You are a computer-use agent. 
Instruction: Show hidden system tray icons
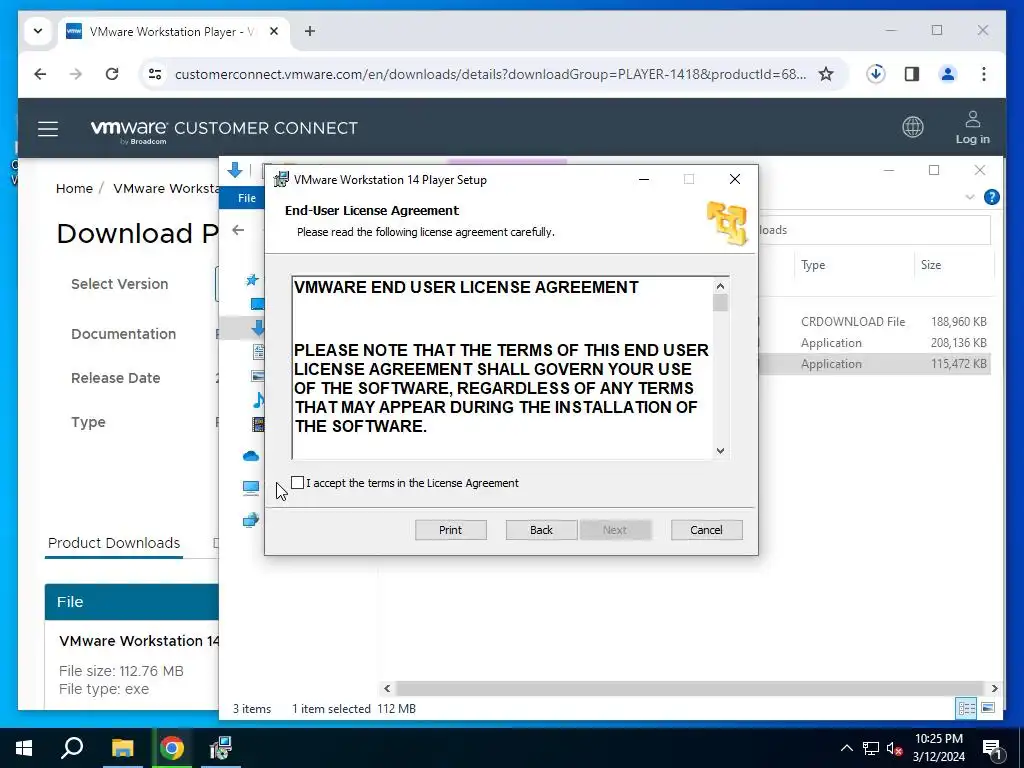(846, 748)
